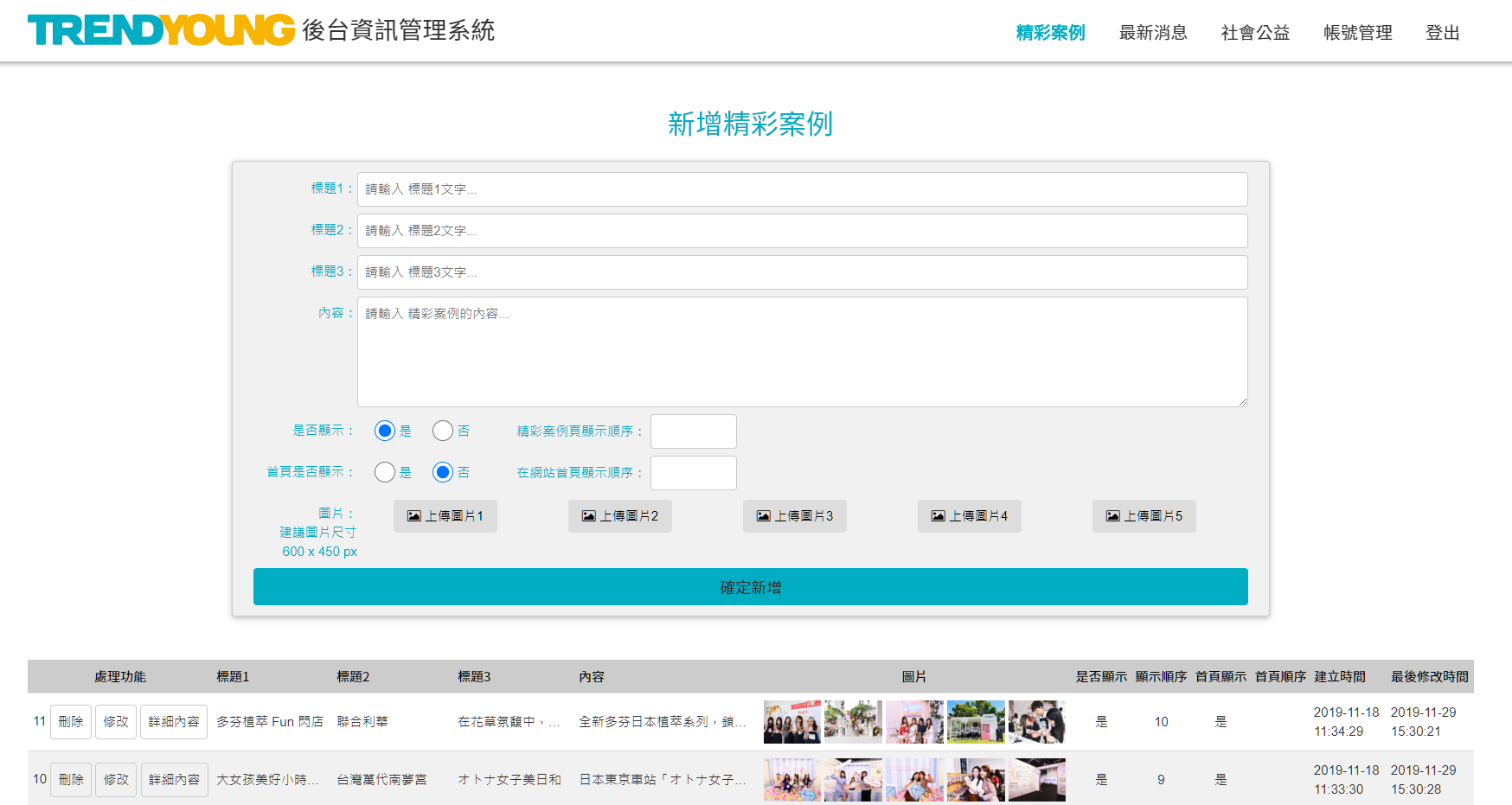Image resolution: width=1512 pixels, height=805 pixels.
Task: Open the 最新消息 menu item
Action: 1152,33
